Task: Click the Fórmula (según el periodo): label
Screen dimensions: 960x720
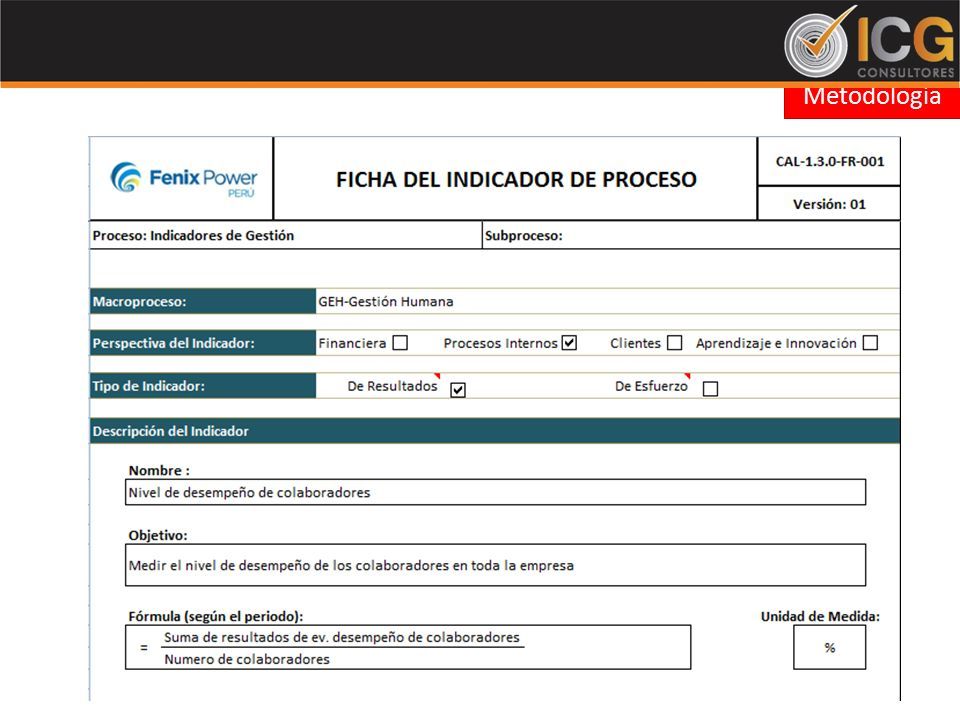Action: (x=216, y=617)
